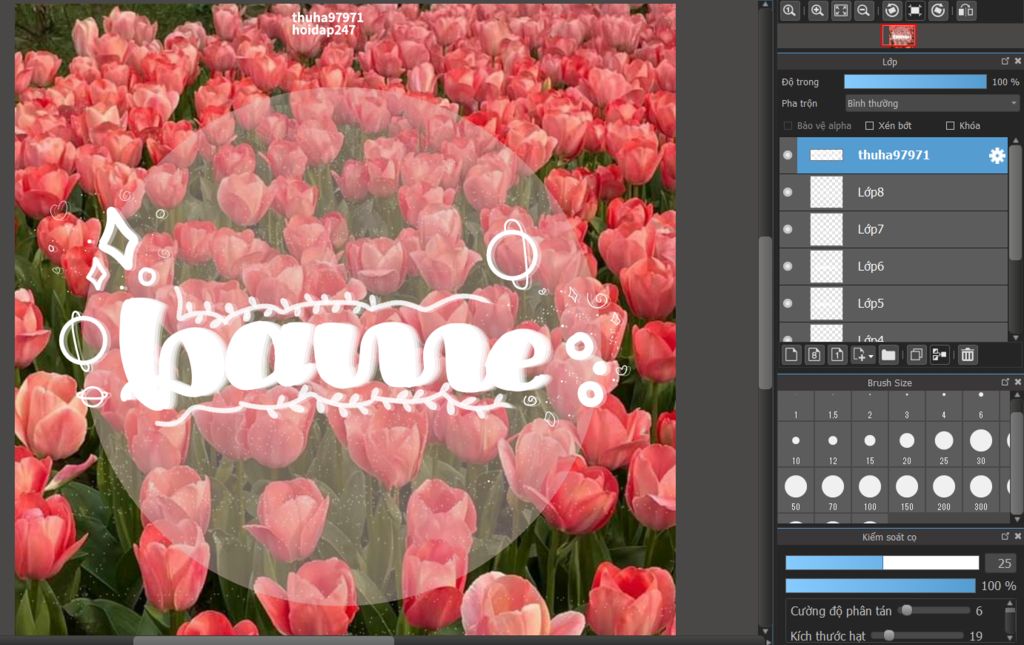This screenshot has width=1024, height=645.
Task: Hide the thuha97971 layer
Action: point(788,155)
